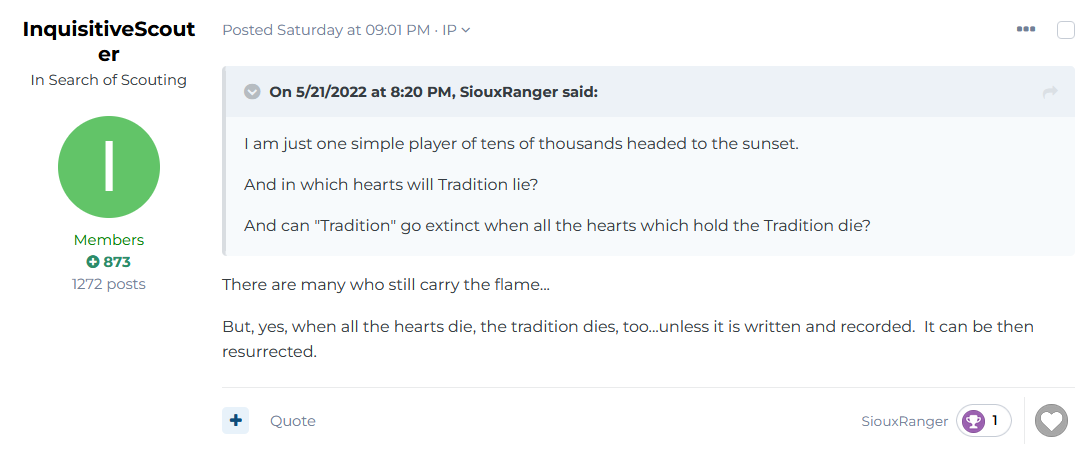Click the Posted Saturday at 09:01 PM timestamp
The height and width of the screenshot is (450, 1075).
326,30
